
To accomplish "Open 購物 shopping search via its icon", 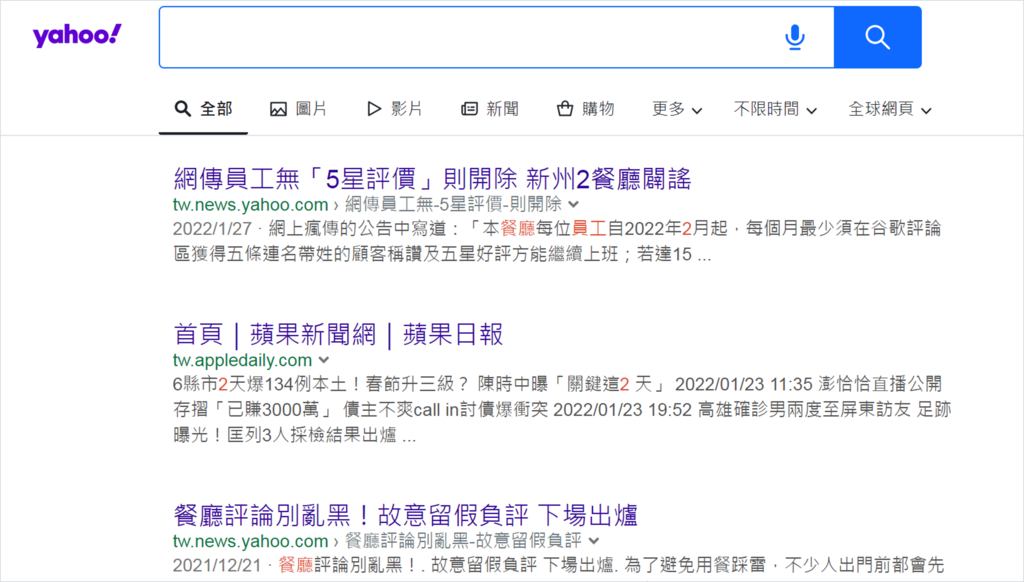I will [560, 108].
